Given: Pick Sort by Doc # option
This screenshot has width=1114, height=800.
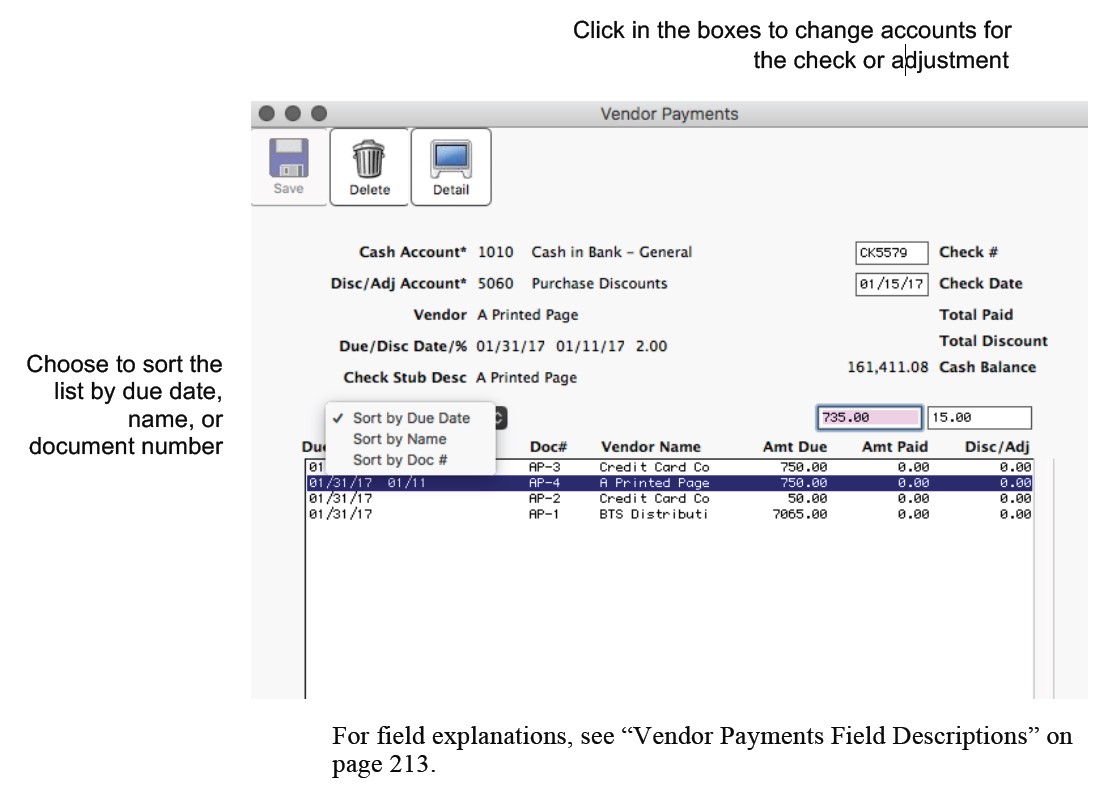Looking at the screenshot, I should tap(400, 460).
